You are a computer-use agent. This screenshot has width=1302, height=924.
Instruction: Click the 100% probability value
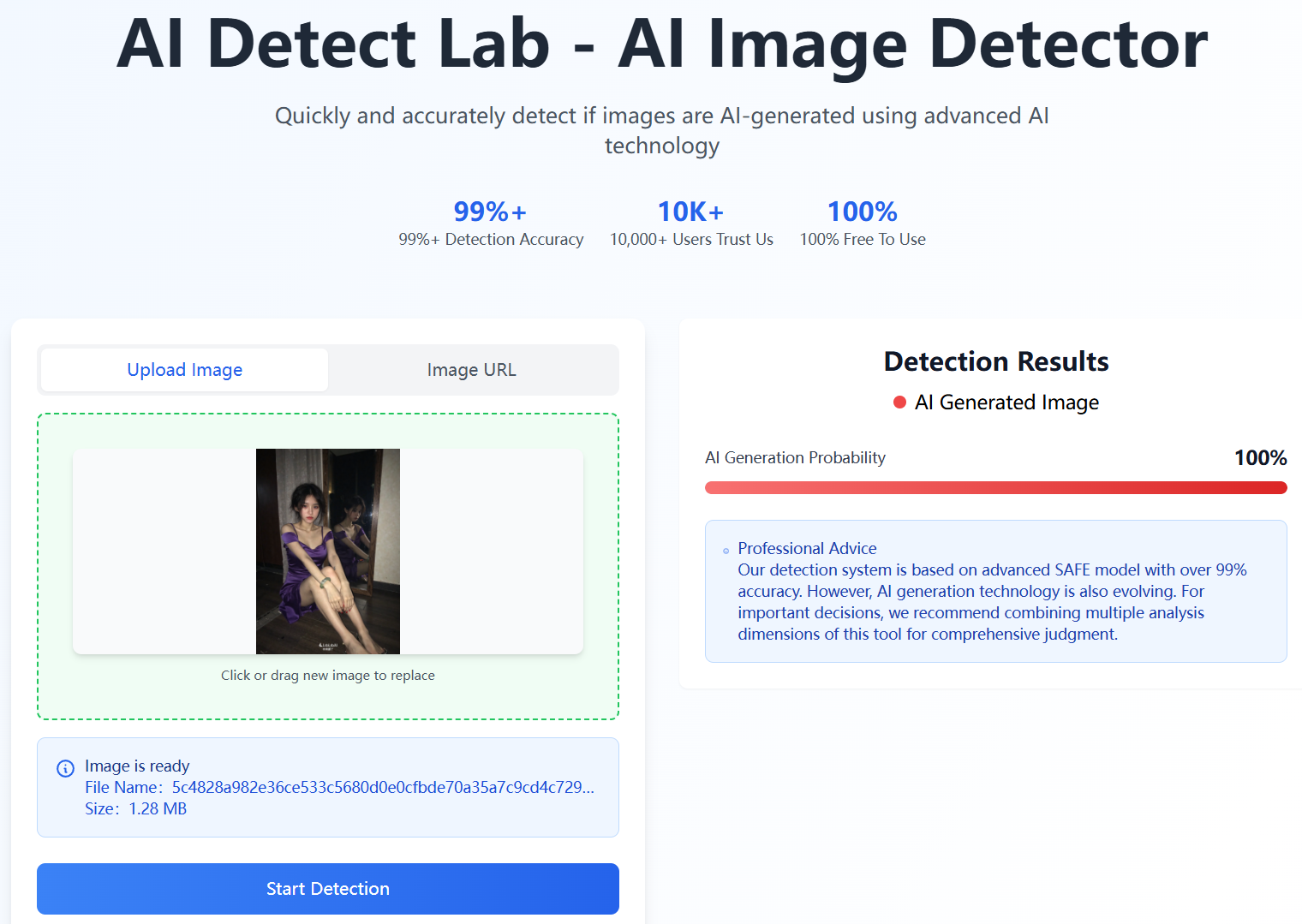click(x=1260, y=457)
